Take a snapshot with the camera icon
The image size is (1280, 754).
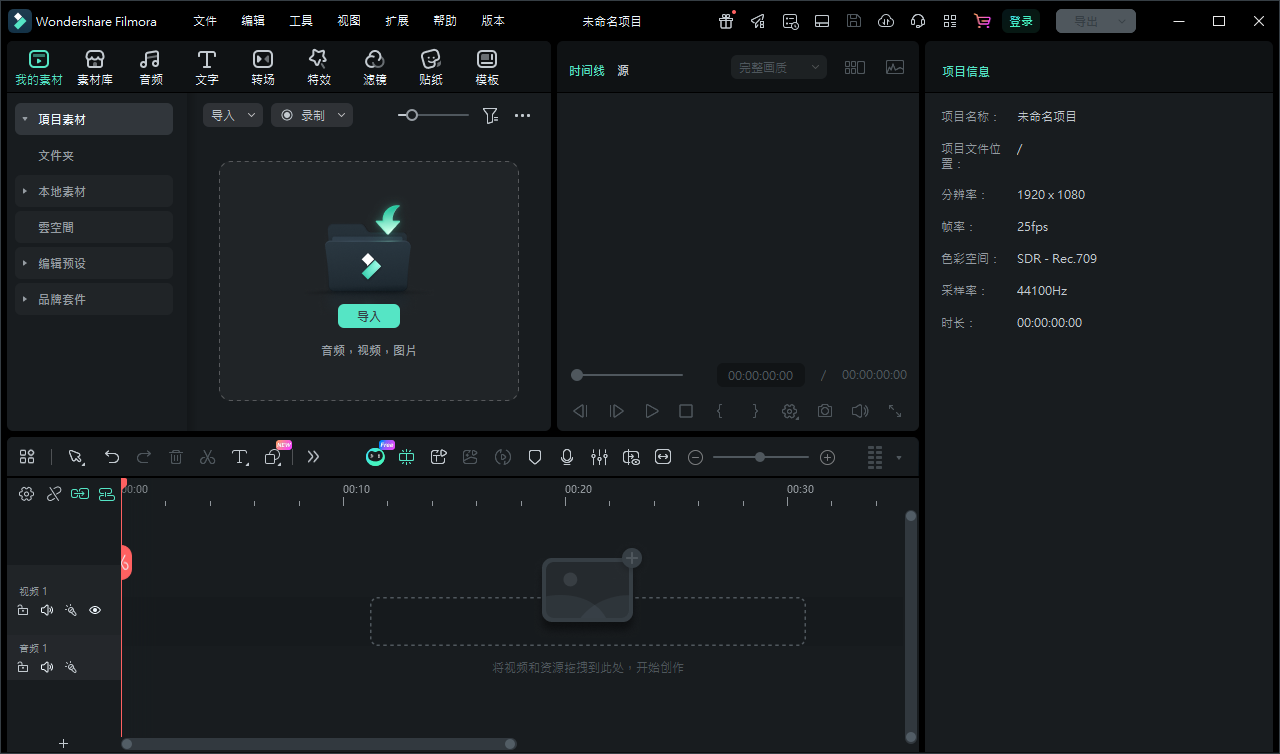point(824,411)
